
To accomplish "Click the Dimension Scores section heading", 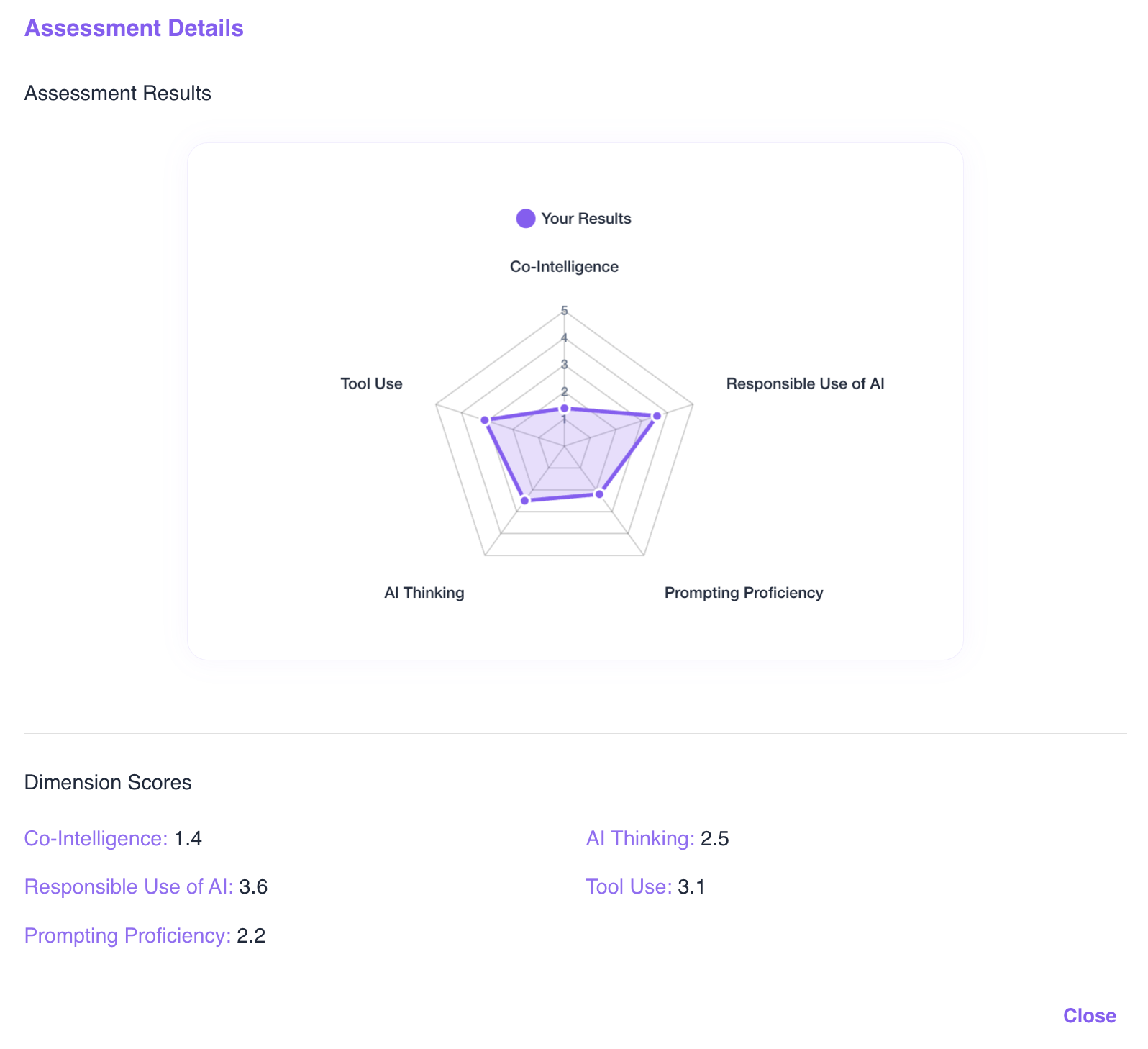I will point(108,782).
